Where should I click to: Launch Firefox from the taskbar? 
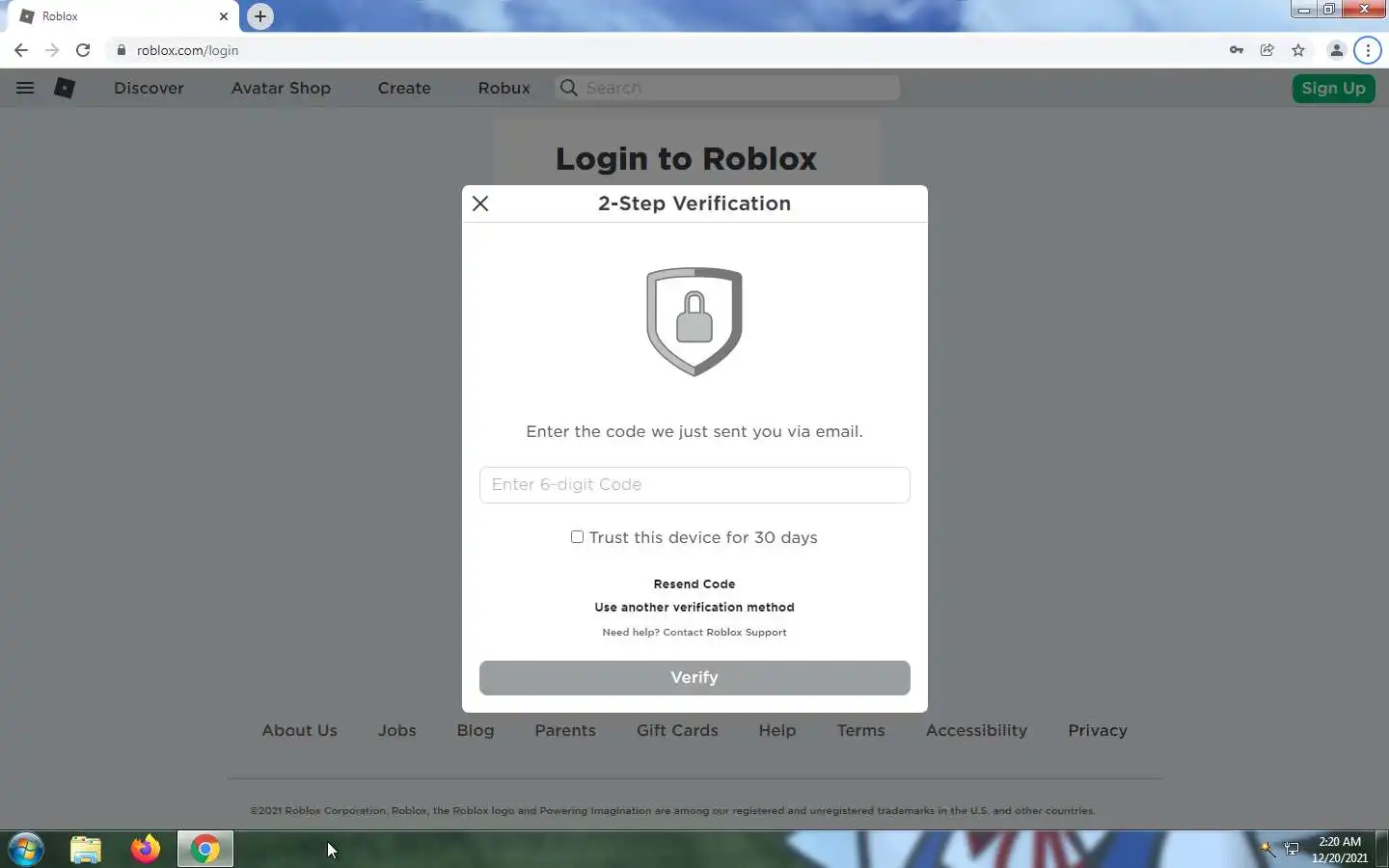[x=146, y=850]
